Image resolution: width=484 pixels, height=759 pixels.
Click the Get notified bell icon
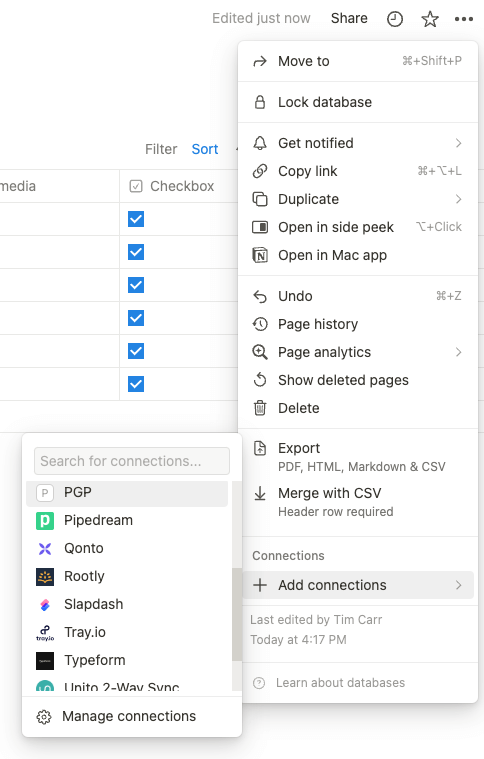pyautogui.click(x=260, y=143)
